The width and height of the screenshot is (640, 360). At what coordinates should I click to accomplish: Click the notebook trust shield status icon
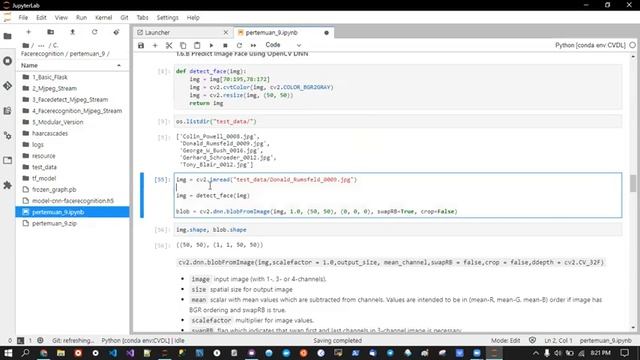pos(532,340)
